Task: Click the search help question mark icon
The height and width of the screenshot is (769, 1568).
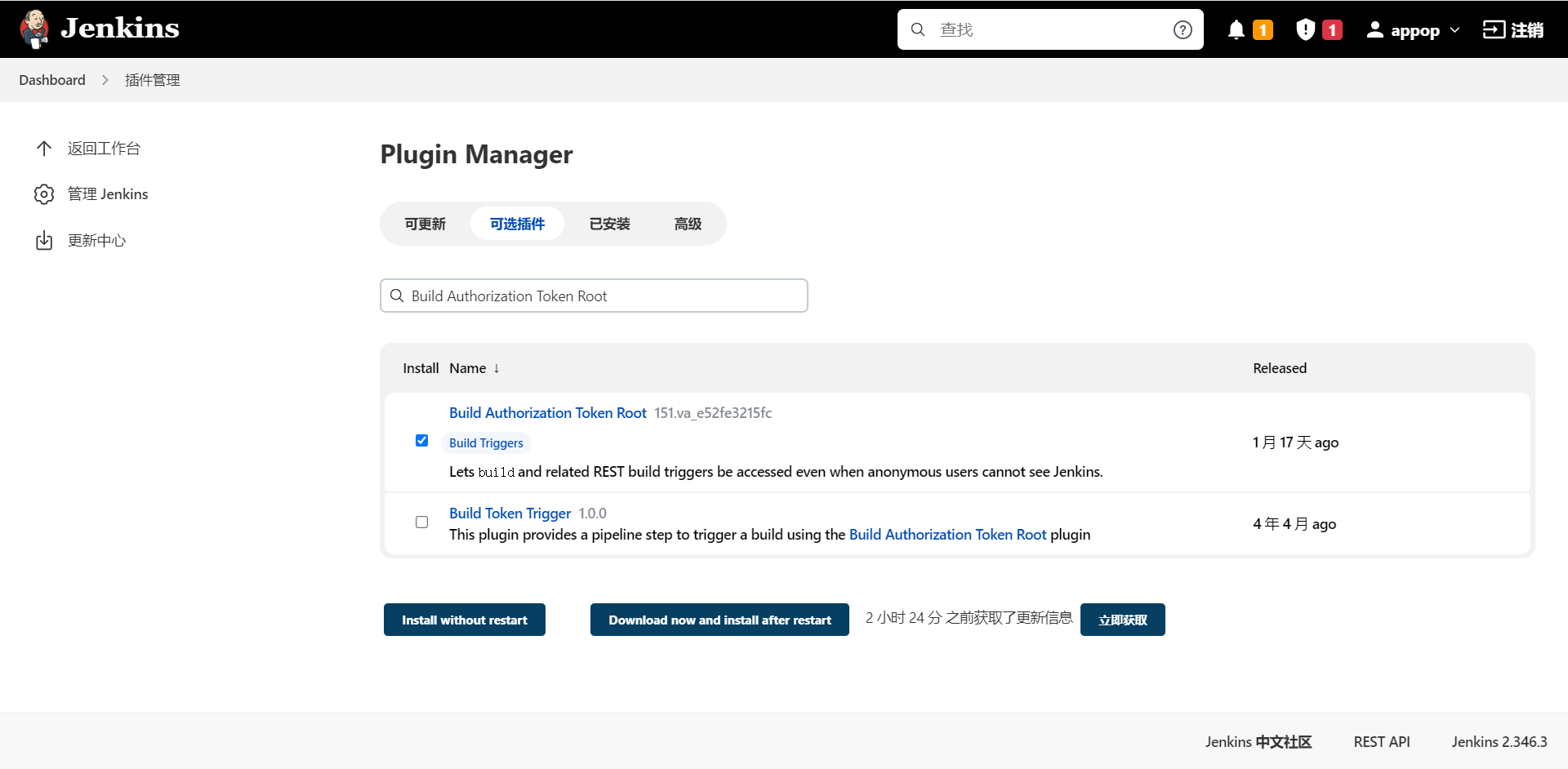Action: point(1183,30)
